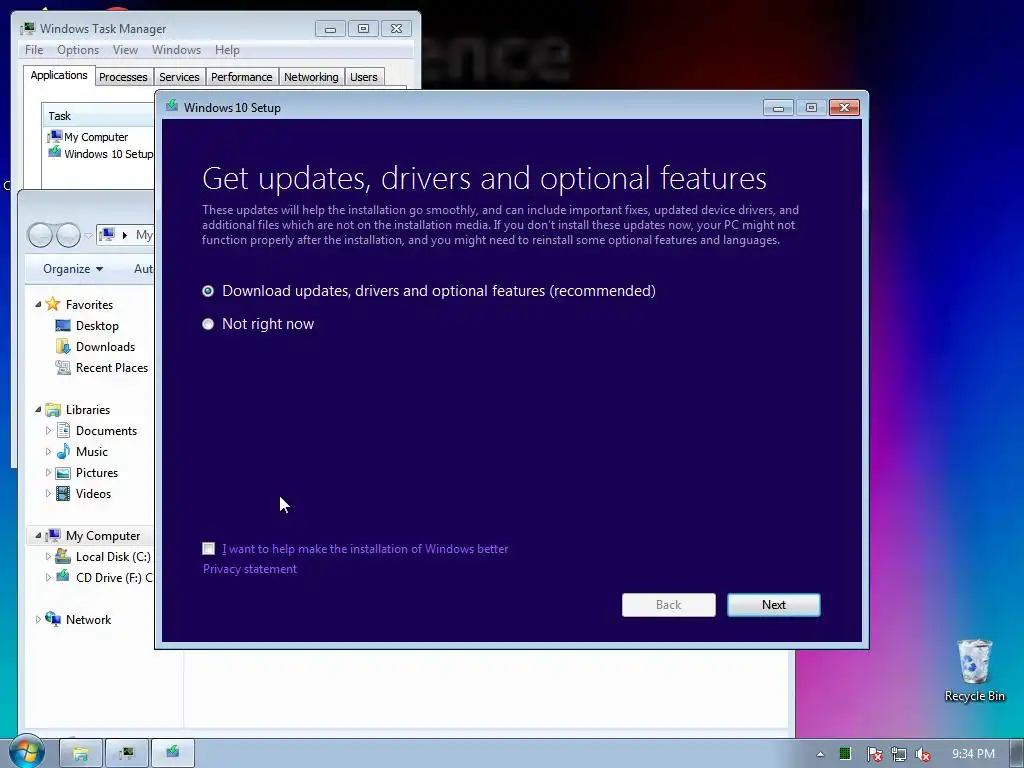Expand the CD Drive (F:) node
Viewport: 1024px width, 768px height.
click(x=48, y=577)
